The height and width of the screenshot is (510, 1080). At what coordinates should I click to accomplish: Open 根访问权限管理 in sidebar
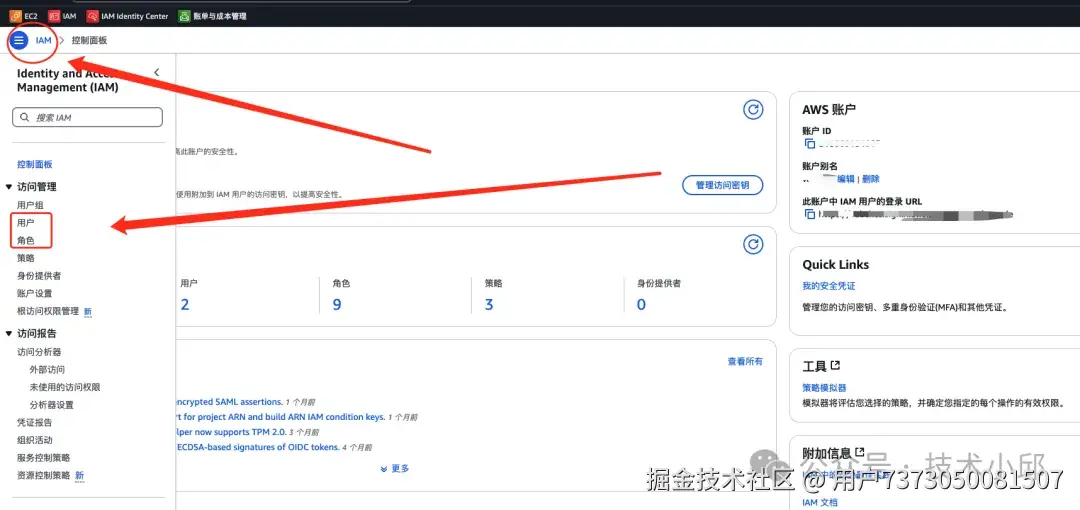pos(48,311)
